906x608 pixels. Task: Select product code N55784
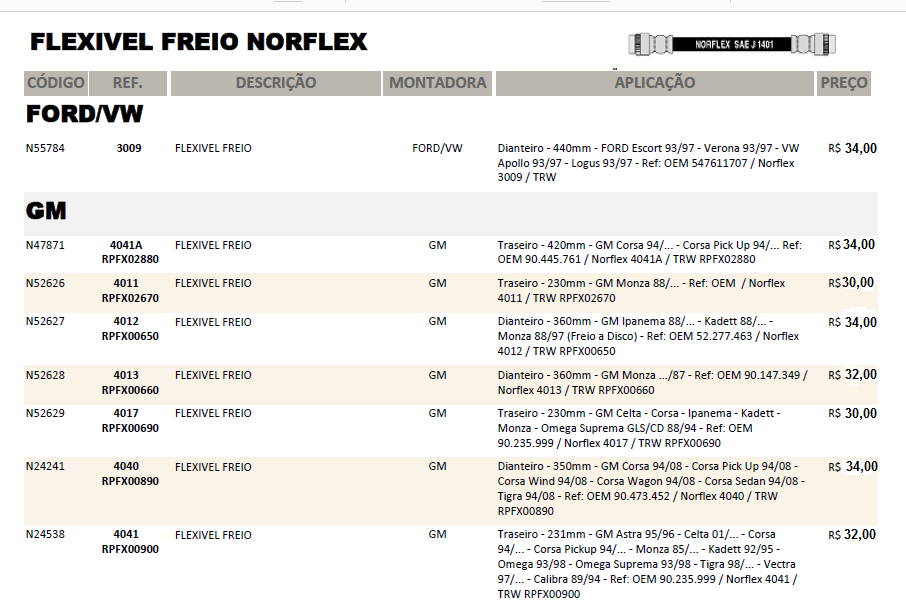[45, 149]
